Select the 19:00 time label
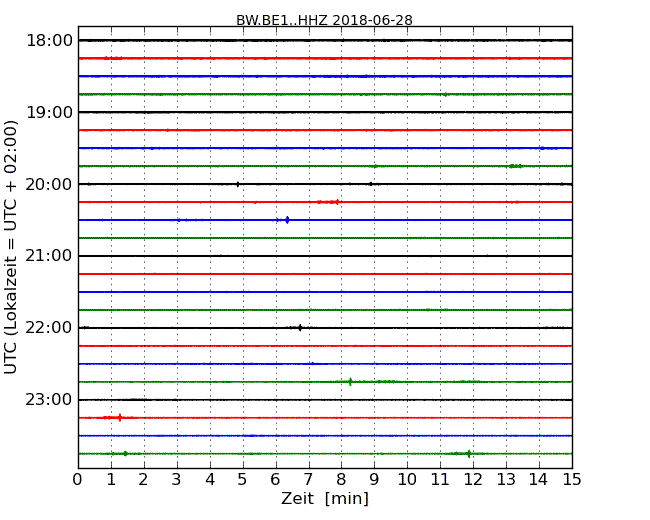Image resolution: width=650 pixels, height=520 pixels. coord(49,112)
